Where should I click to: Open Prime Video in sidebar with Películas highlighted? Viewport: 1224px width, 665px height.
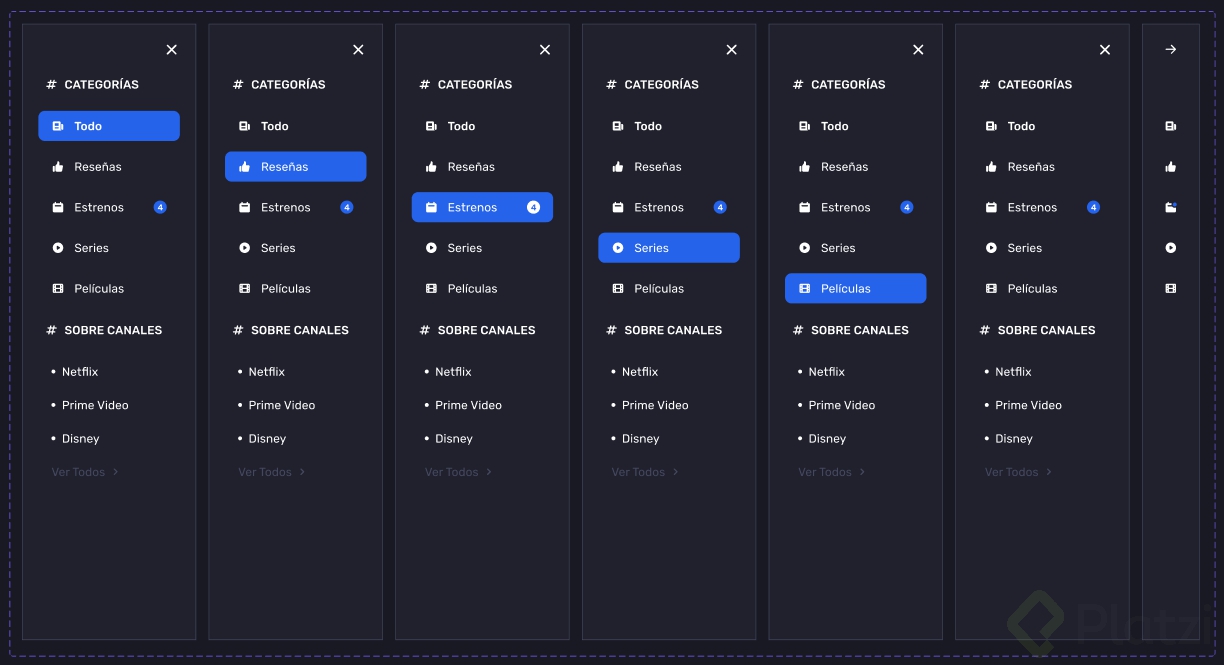coord(841,405)
